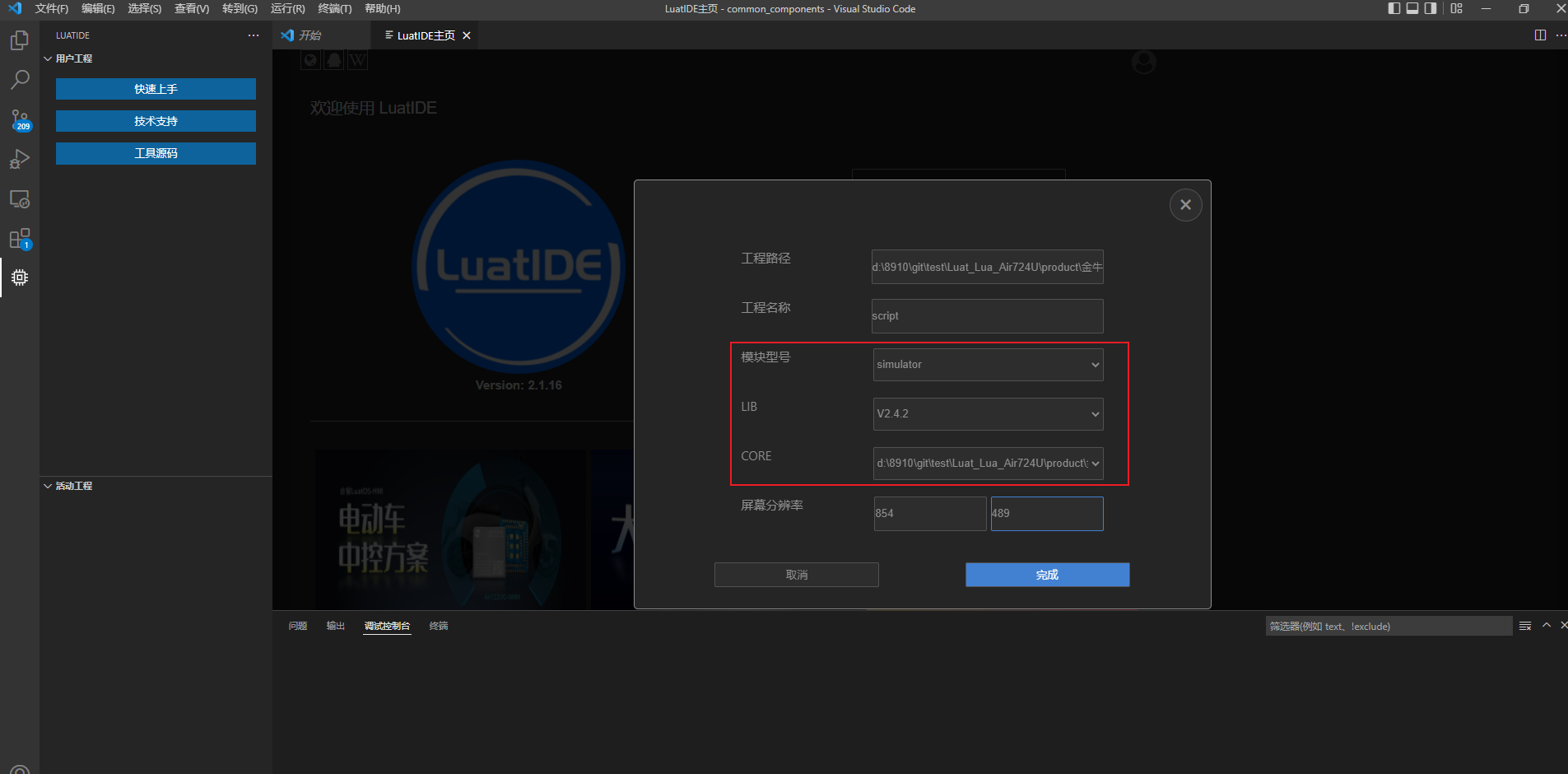Close the LuatIDE主页 tab
Viewport: 1568px width, 774px height.
pos(467,35)
